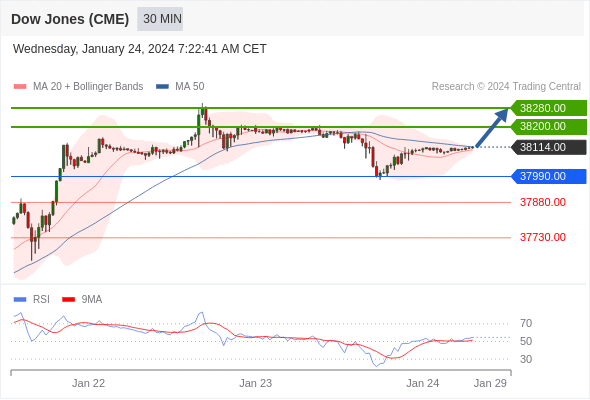Viewport: 590px width, 400px height.
Task: Click the 9MA red legend swatch
Action: (68, 300)
